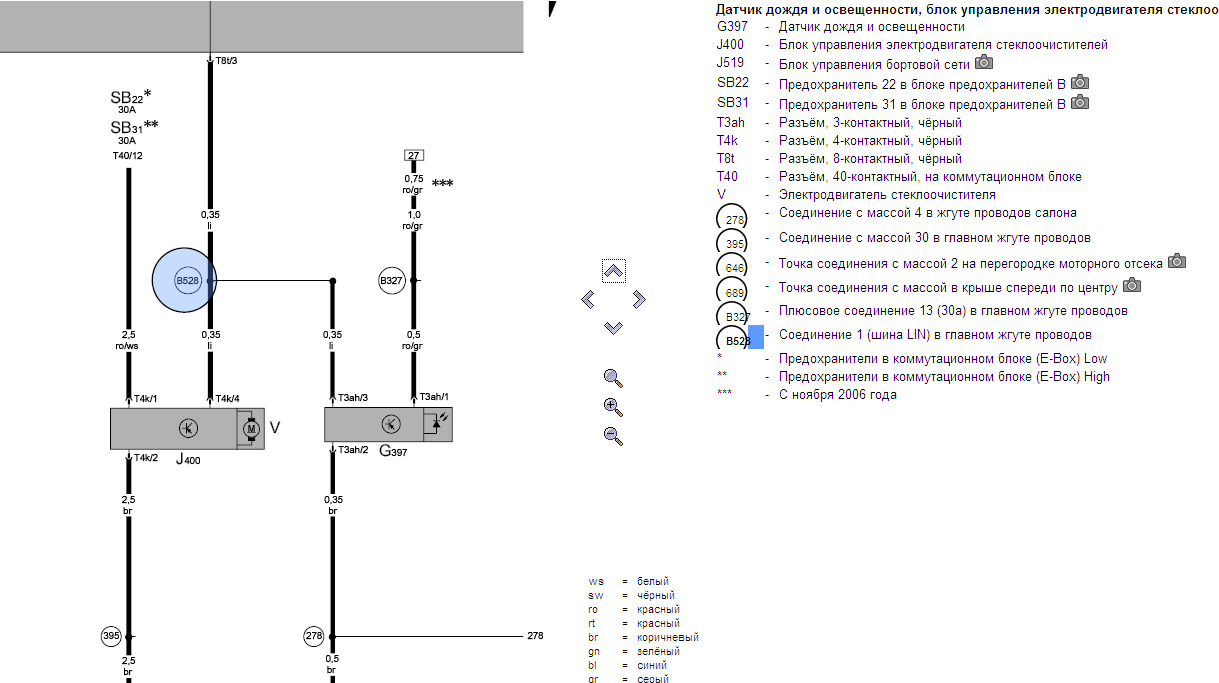Zoom in with the plus magnifier
The image size is (1219, 683).
[x=613, y=407]
